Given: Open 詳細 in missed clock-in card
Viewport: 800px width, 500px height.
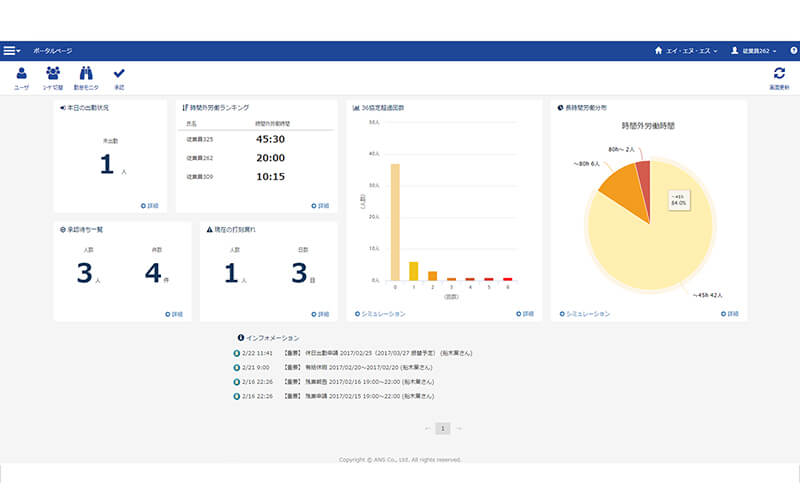Looking at the screenshot, I should [x=319, y=314].
